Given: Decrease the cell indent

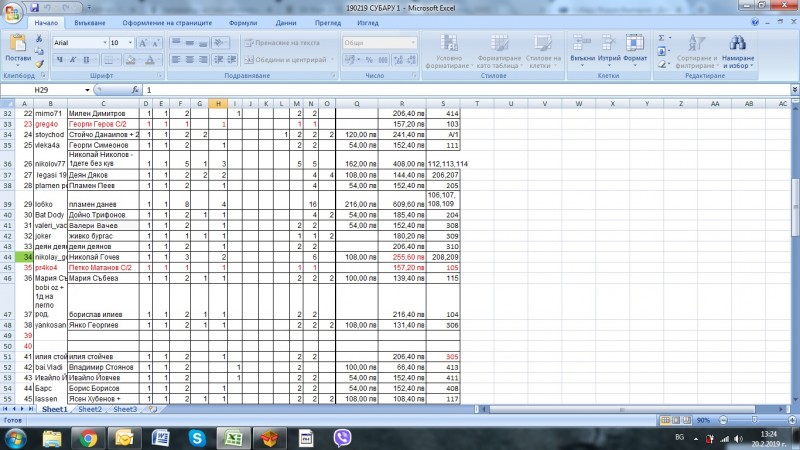Looking at the screenshot, I should click(x=219, y=60).
